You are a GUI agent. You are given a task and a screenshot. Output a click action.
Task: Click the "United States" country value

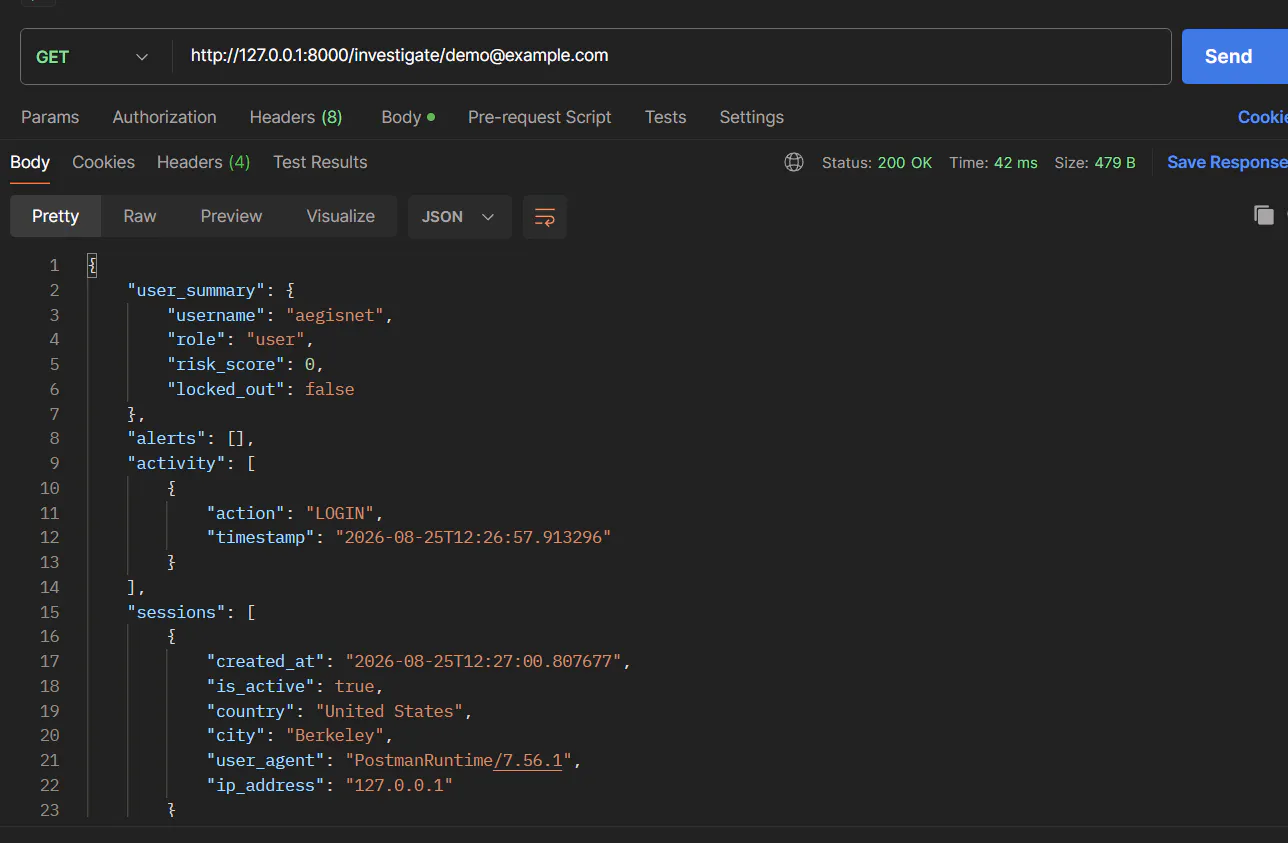point(390,711)
